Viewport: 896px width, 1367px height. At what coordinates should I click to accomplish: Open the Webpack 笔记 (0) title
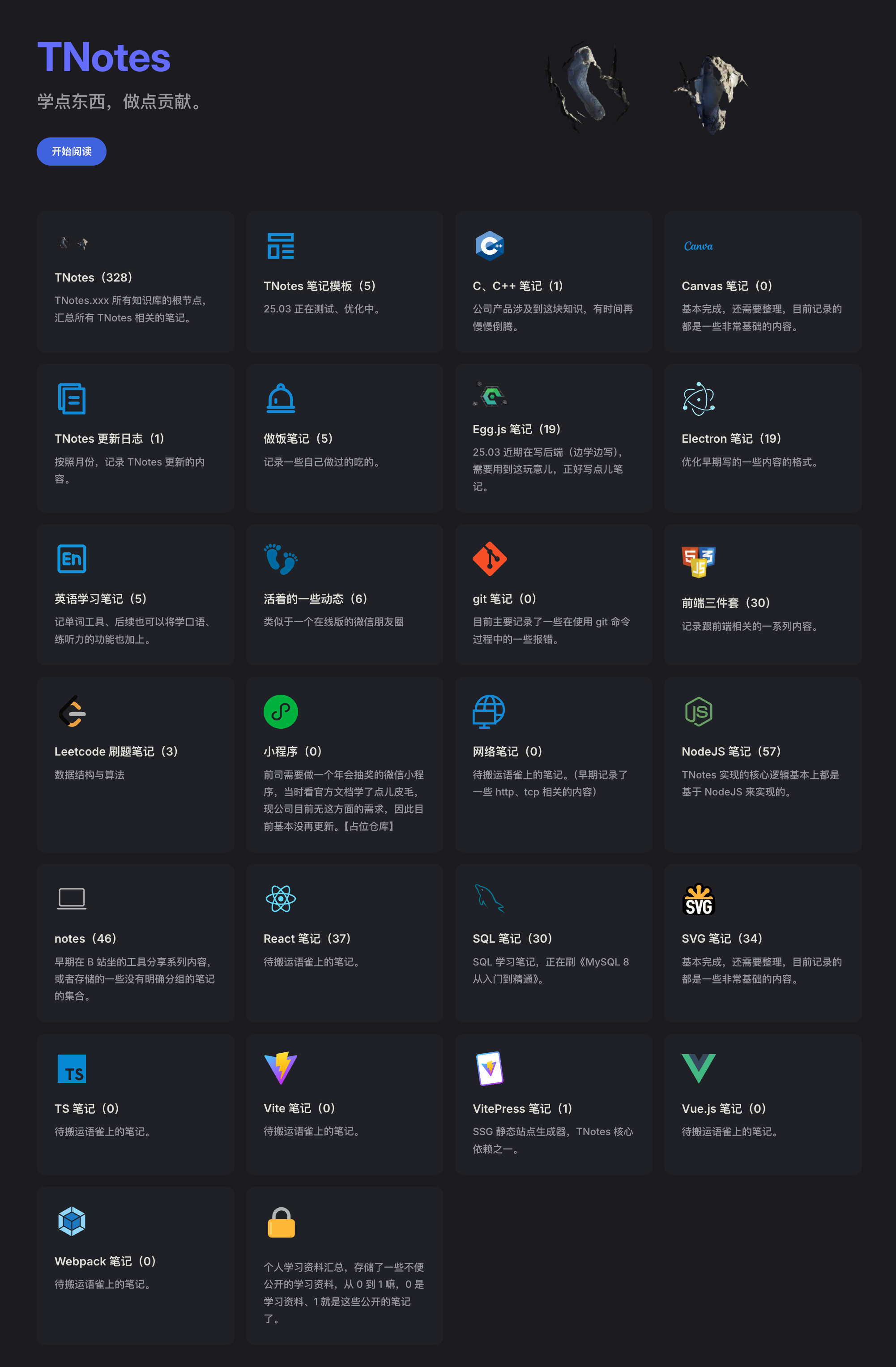(x=105, y=1261)
